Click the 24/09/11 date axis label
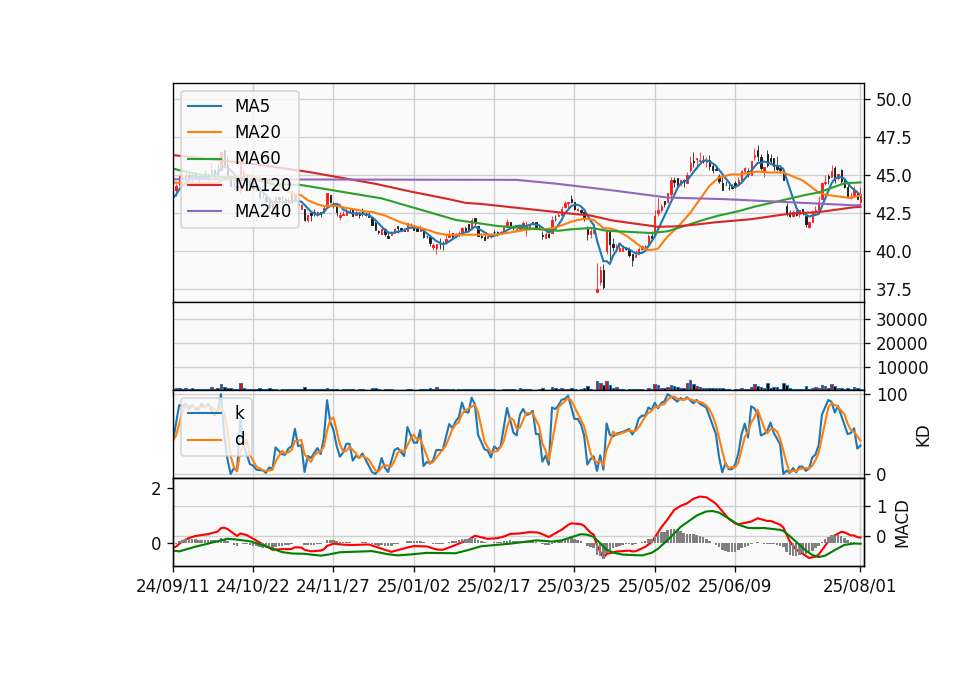Image resolution: width=960 pixels, height=690 pixels. tap(173, 586)
